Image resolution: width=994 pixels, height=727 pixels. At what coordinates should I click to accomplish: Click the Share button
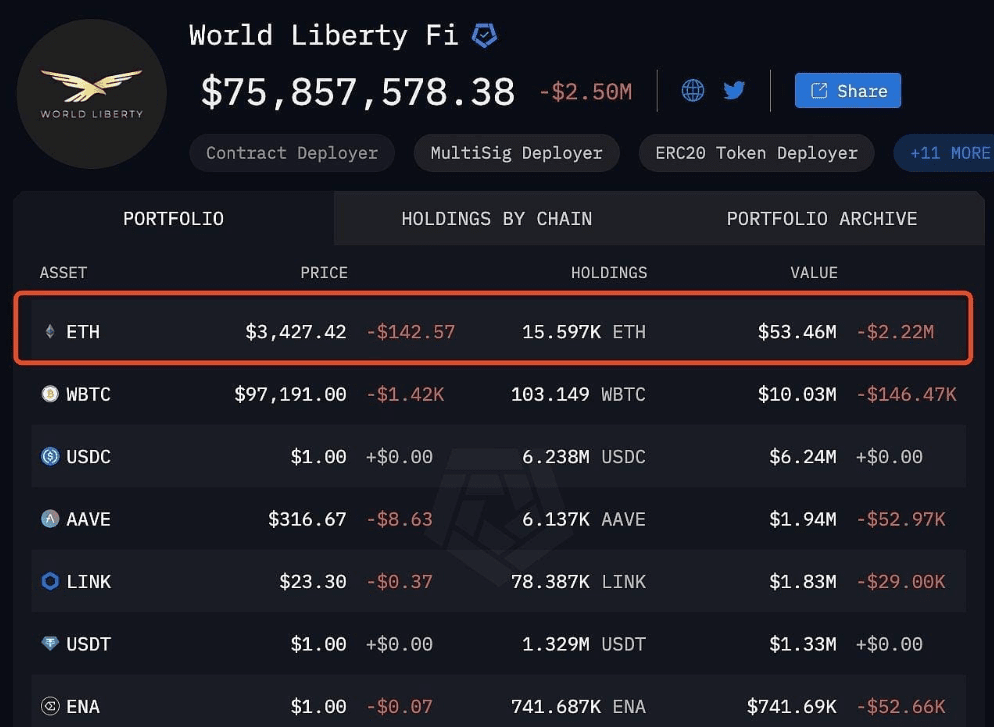point(848,91)
